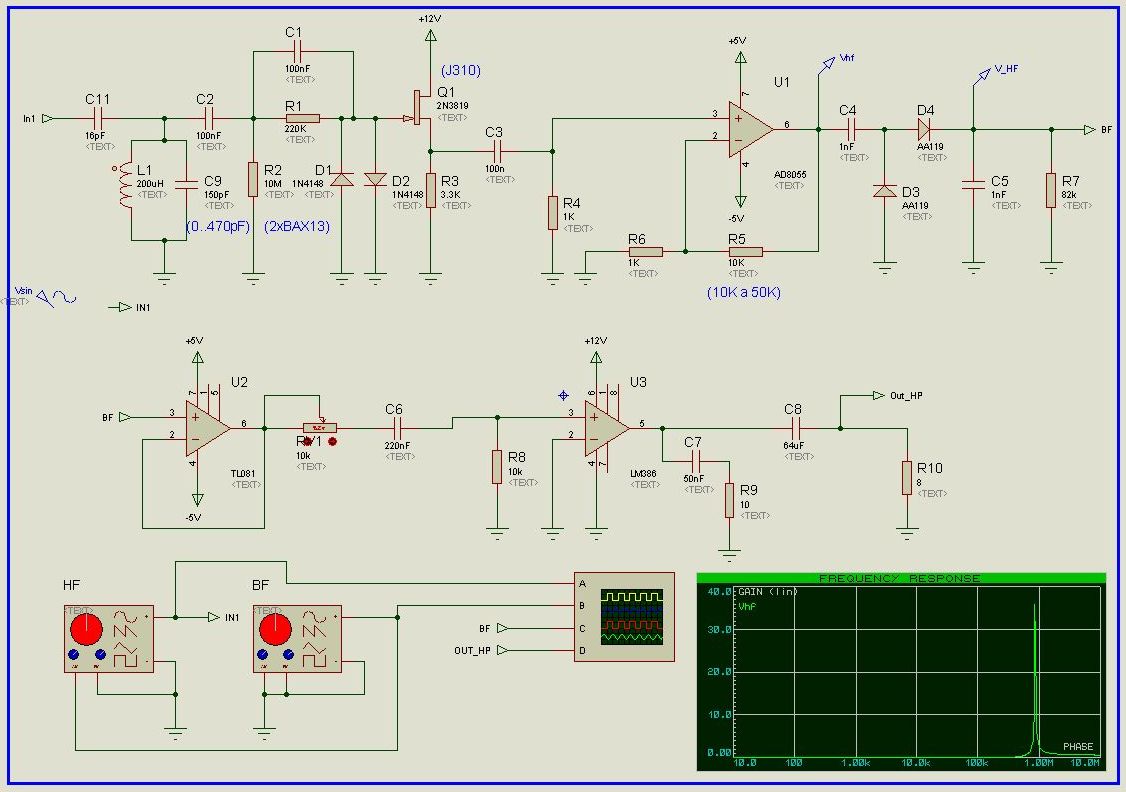Select the C9 150pF capacitor symbol
This screenshot has height=792, width=1126.
(x=187, y=184)
